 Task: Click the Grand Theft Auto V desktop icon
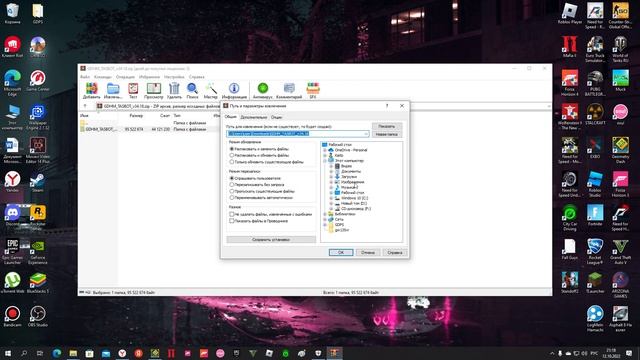[620, 251]
